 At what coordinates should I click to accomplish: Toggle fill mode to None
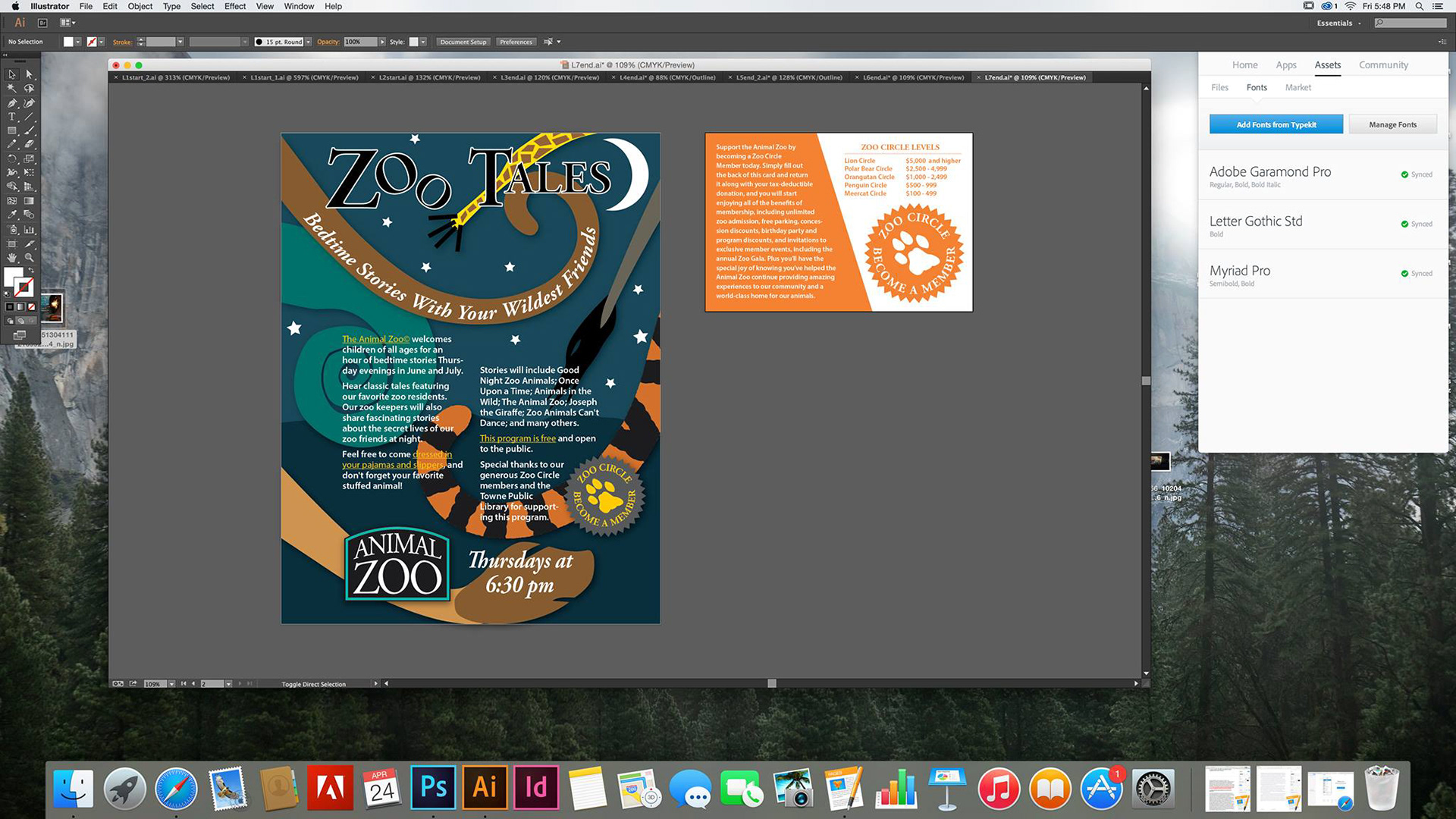(x=31, y=307)
